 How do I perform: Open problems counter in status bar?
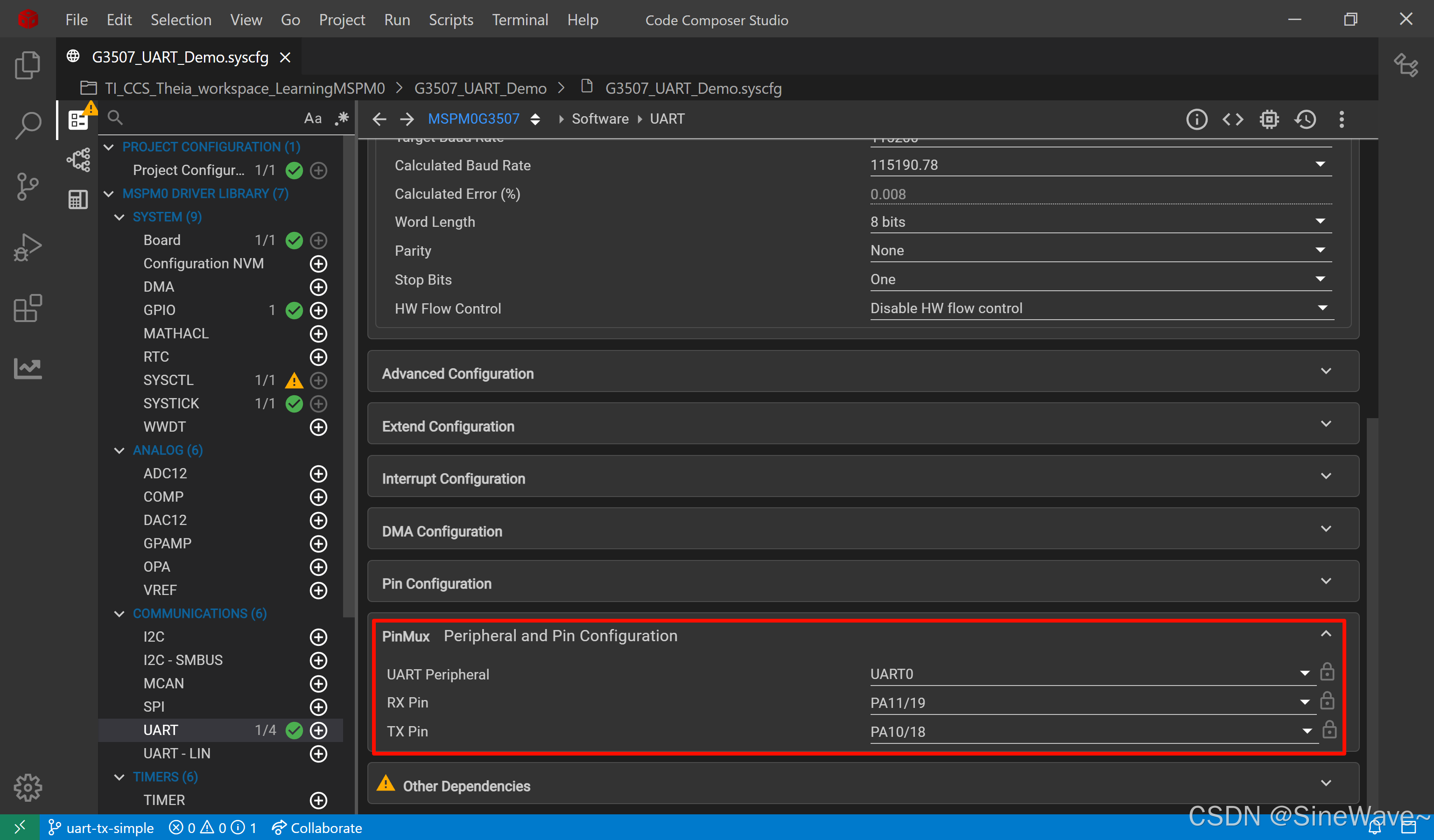[x=212, y=827]
